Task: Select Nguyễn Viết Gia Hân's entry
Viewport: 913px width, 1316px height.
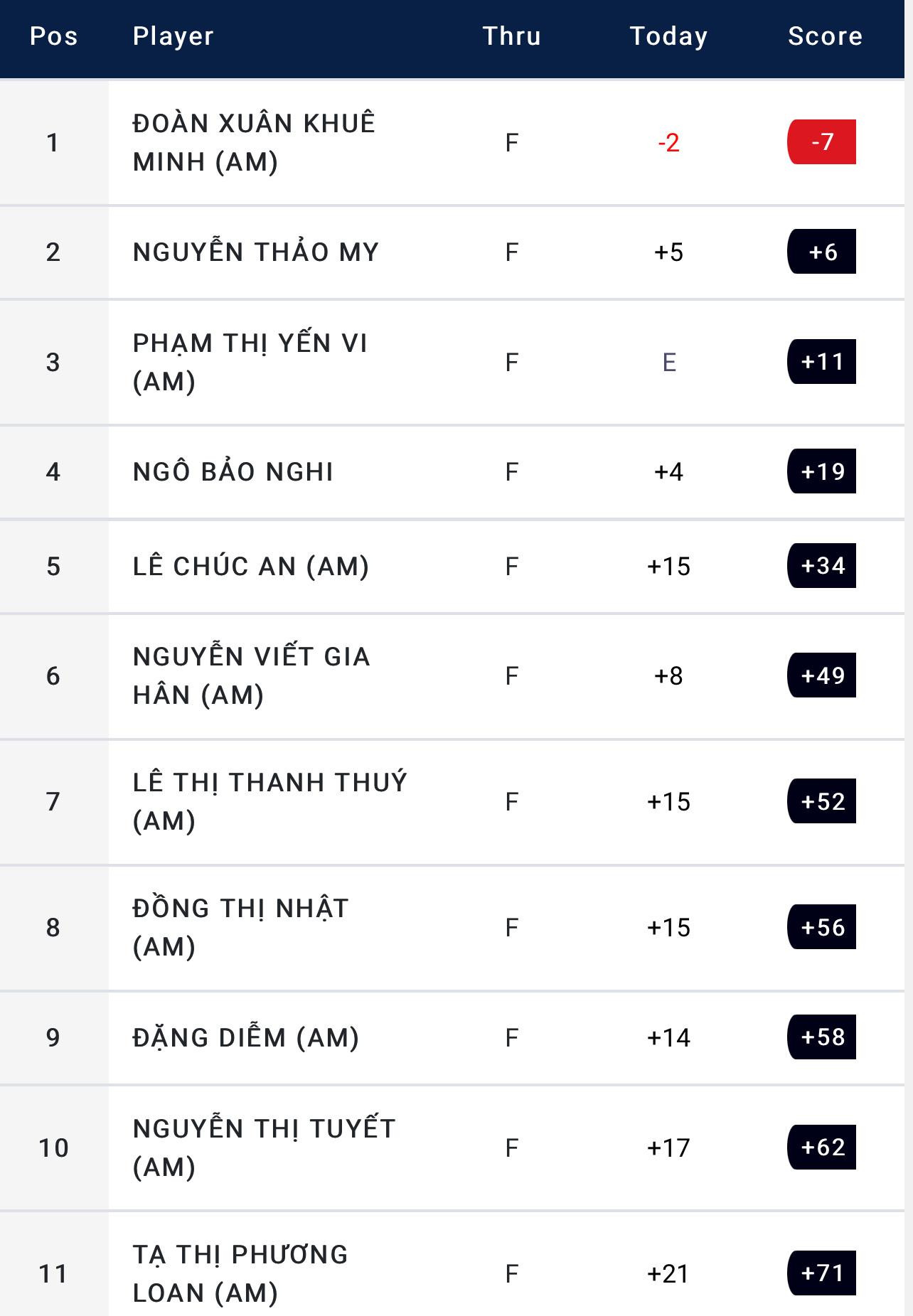Action: 251,675
